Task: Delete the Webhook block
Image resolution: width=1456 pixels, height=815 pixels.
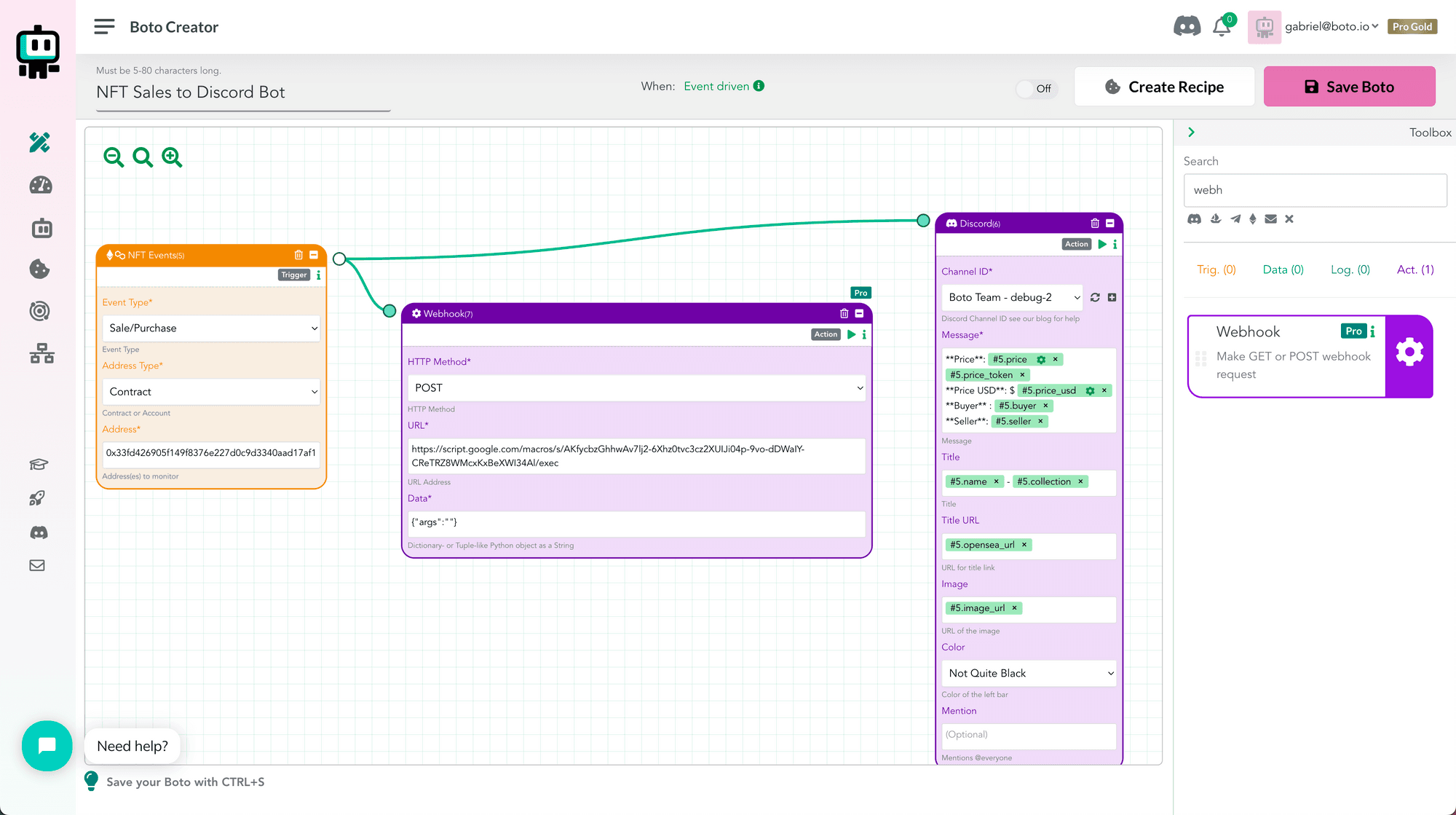Action: click(x=844, y=313)
